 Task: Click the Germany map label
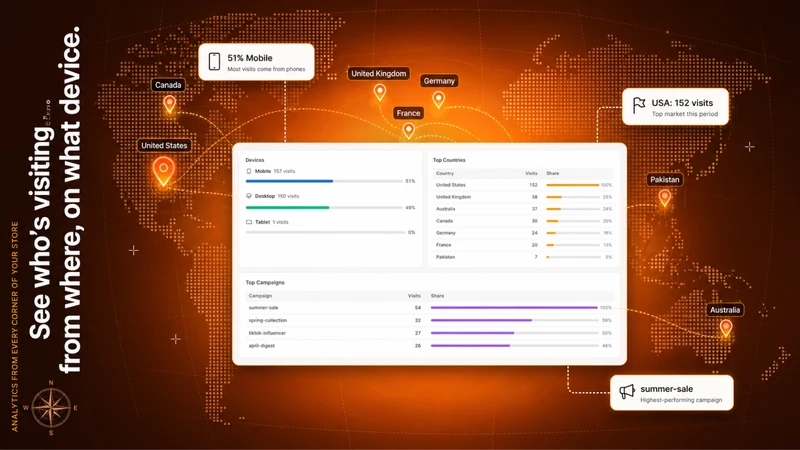click(439, 81)
